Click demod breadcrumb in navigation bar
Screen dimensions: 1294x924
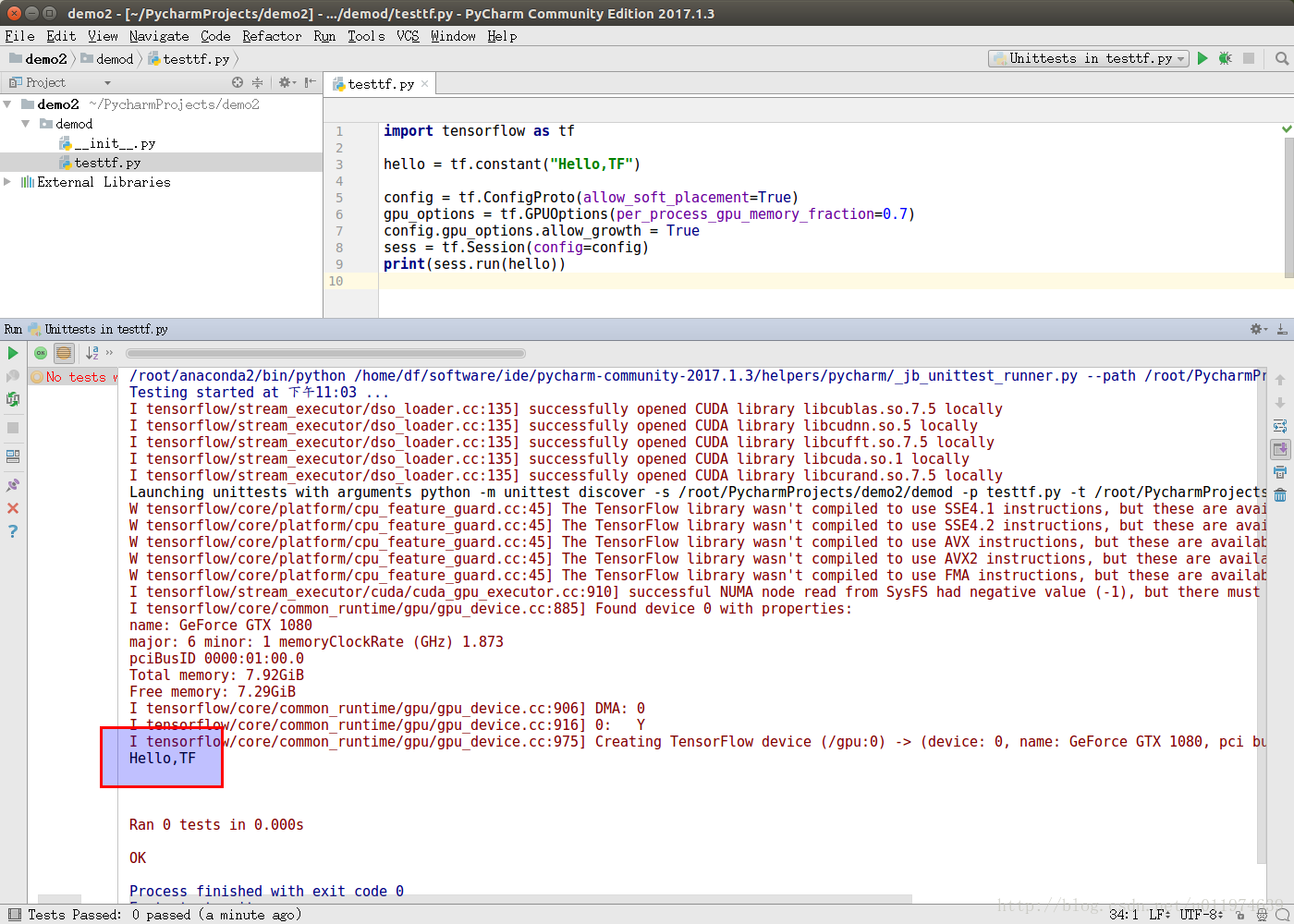[x=107, y=59]
